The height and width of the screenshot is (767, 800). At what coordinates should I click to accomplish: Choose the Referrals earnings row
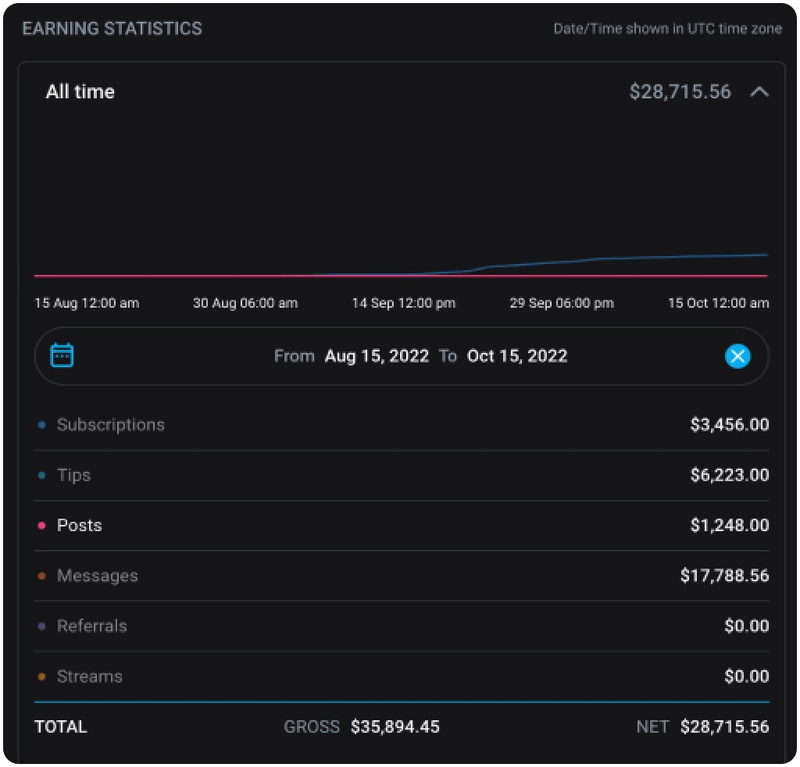[x=92, y=626]
